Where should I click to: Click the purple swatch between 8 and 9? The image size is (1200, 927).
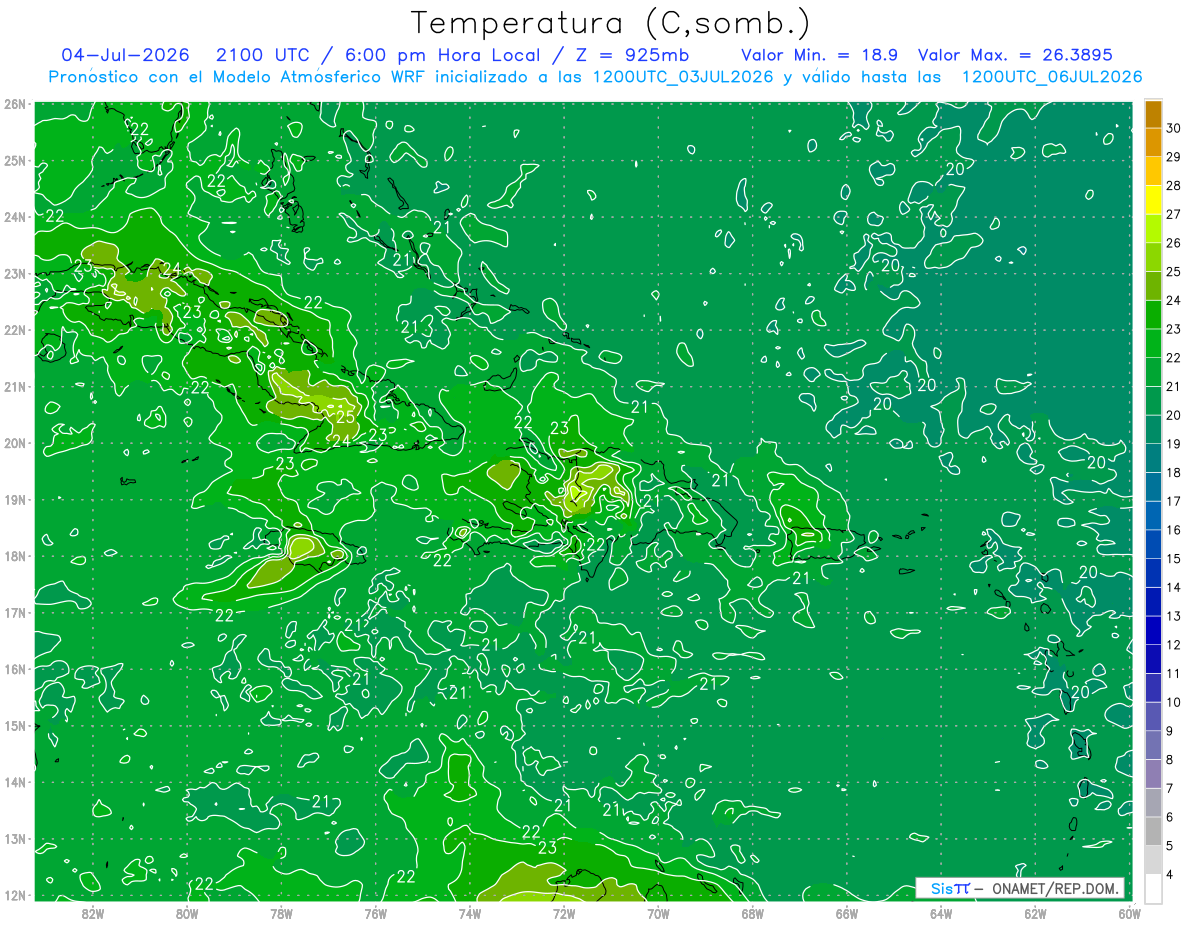click(1153, 745)
